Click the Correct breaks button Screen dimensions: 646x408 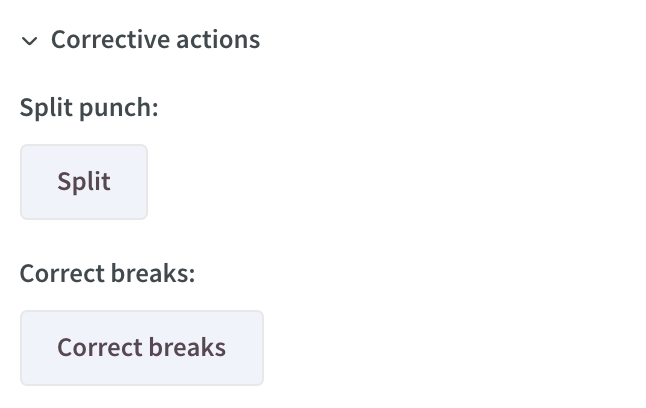pos(142,348)
